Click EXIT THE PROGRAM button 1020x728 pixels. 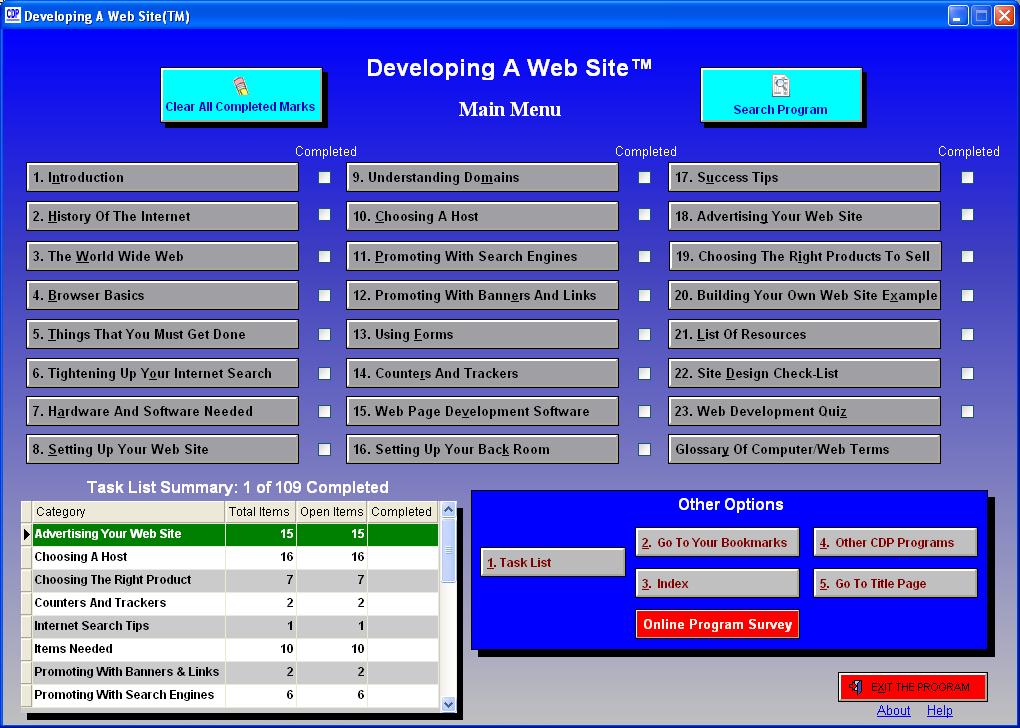[913, 687]
